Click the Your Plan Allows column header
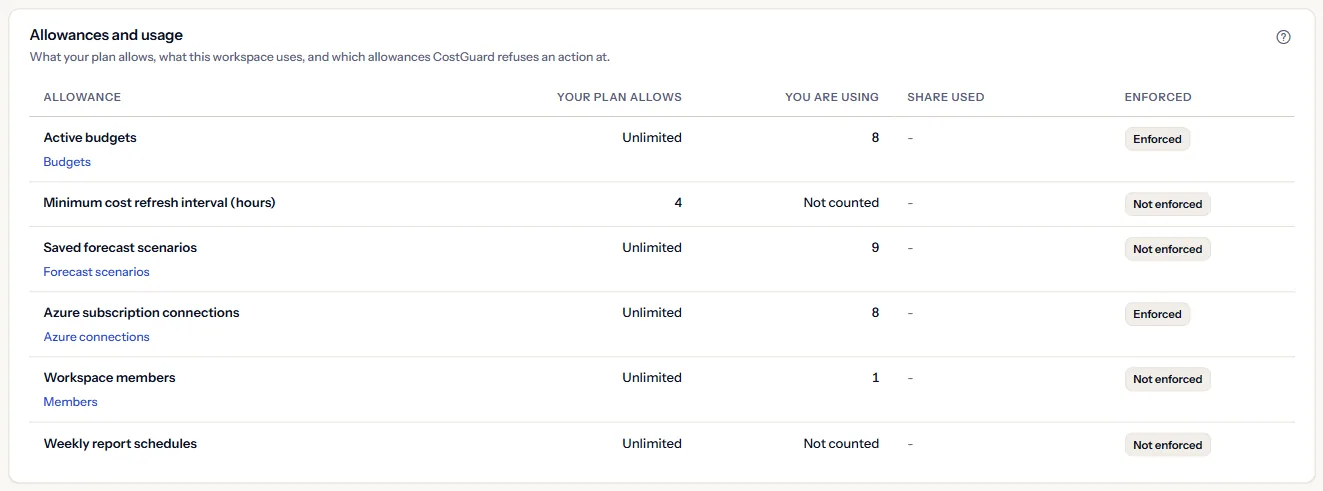The height and width of the screenshot is (491, 1323). pos(619,97)
